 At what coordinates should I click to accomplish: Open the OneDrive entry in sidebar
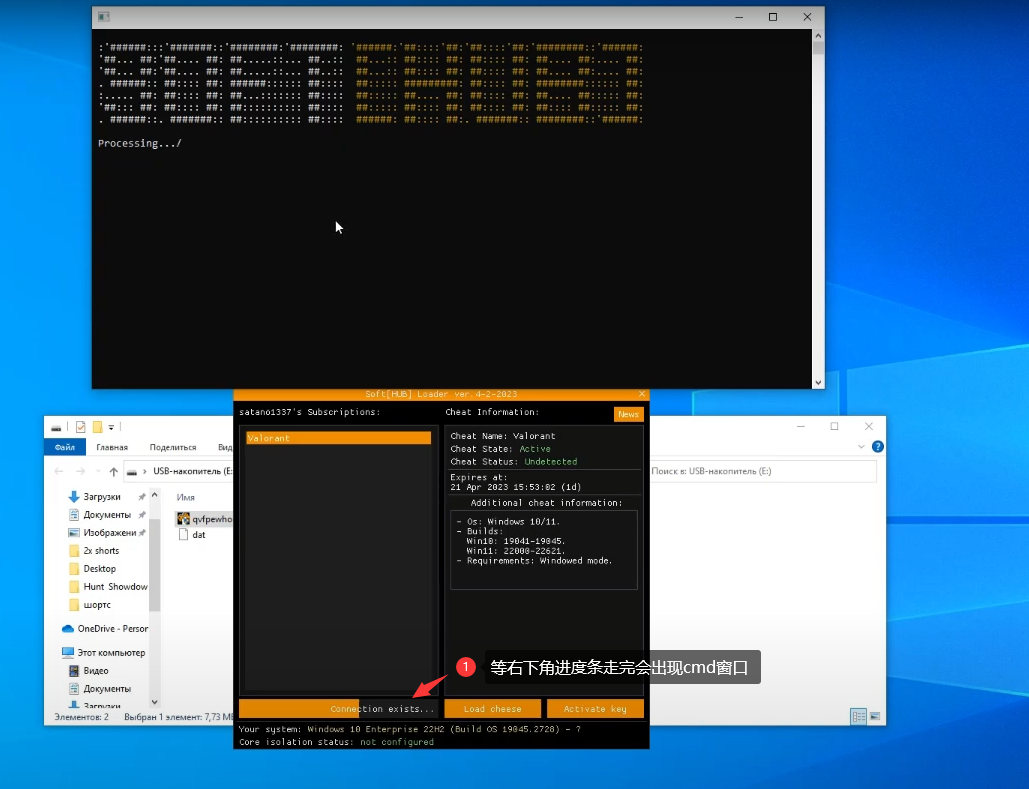coord(105,629)
